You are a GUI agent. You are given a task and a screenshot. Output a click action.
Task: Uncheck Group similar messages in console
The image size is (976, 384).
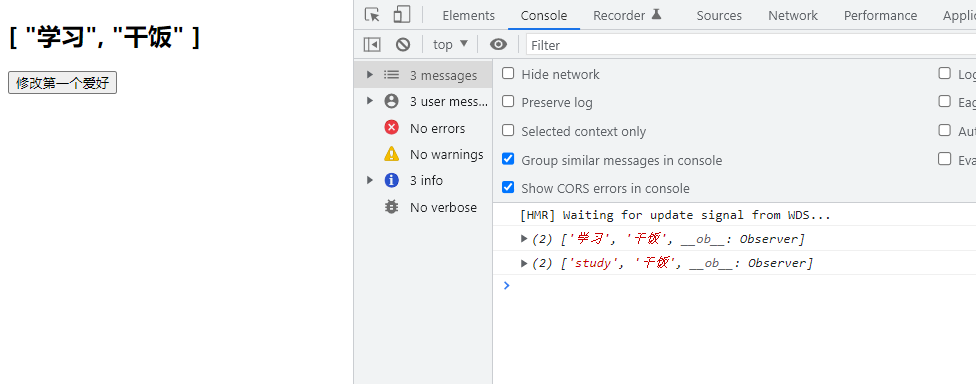tap(509, 159)
